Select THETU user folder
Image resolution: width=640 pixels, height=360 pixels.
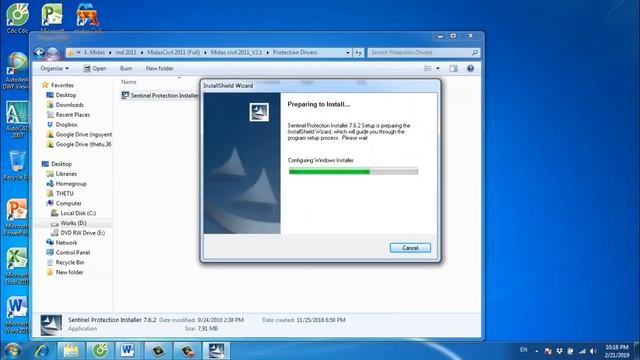tap(60, 193)
